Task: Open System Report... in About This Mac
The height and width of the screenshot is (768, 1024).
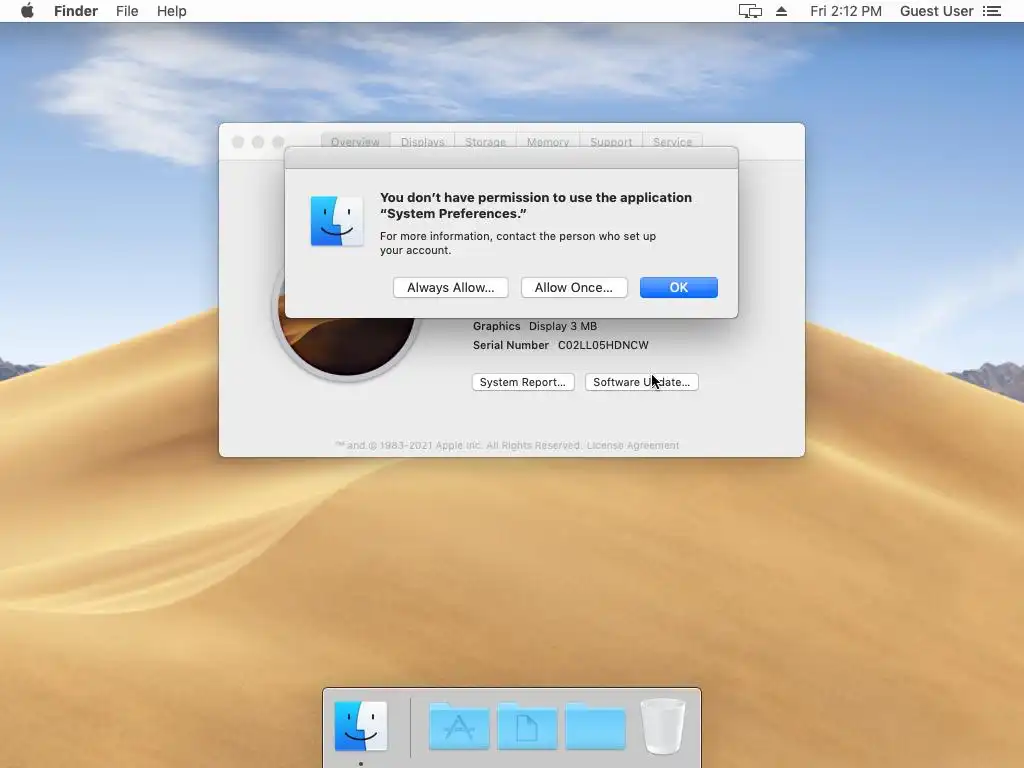Action: tap(523, 382)
